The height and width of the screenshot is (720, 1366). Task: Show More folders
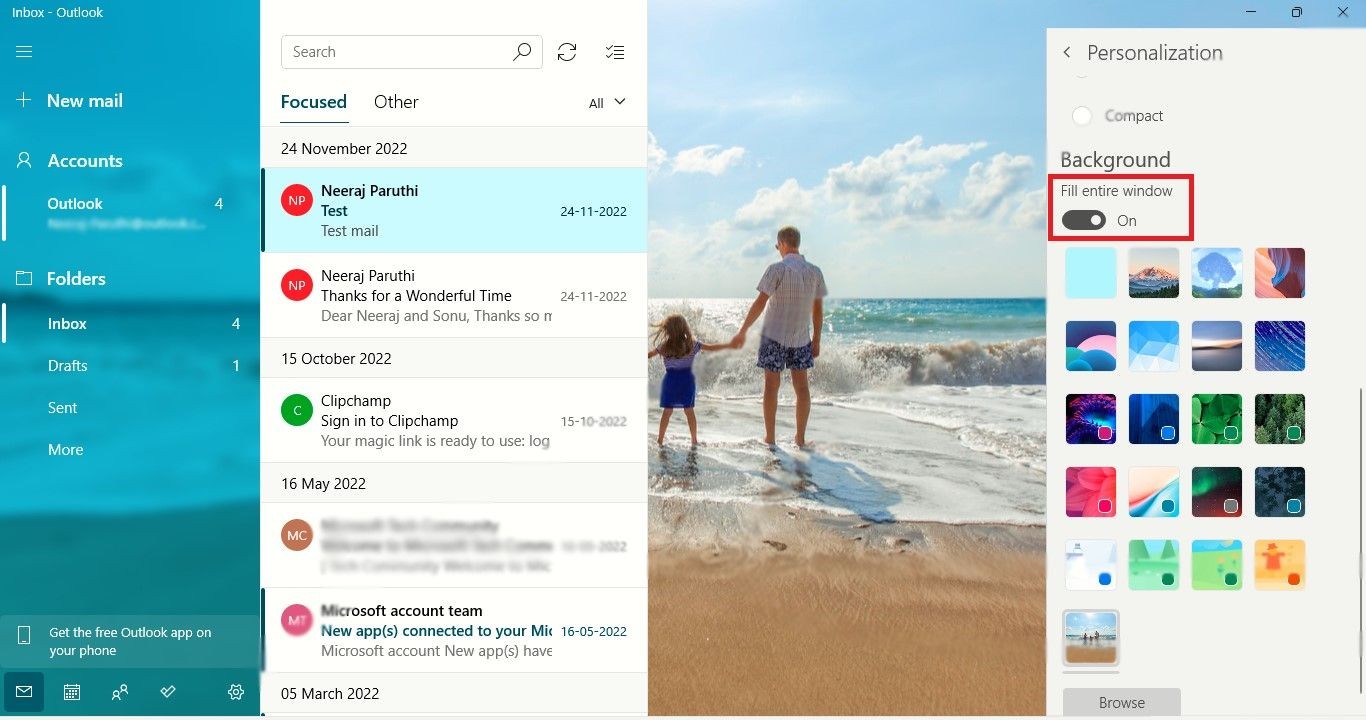[130, 450]
